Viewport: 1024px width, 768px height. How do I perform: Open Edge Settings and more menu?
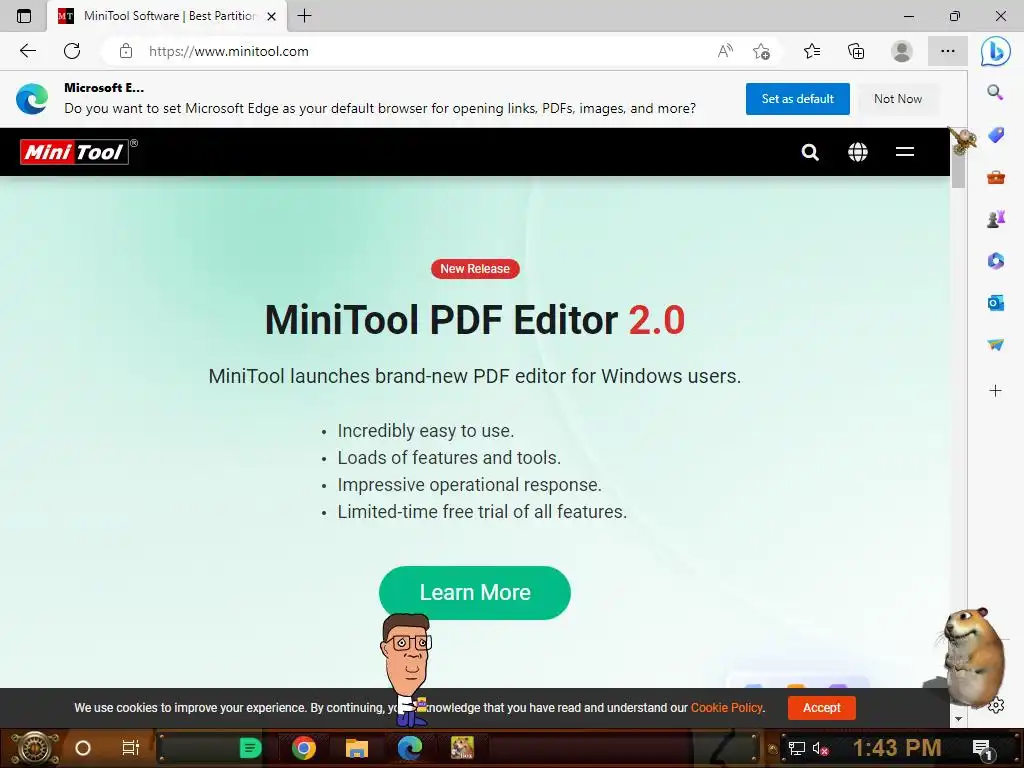[948, 51]
